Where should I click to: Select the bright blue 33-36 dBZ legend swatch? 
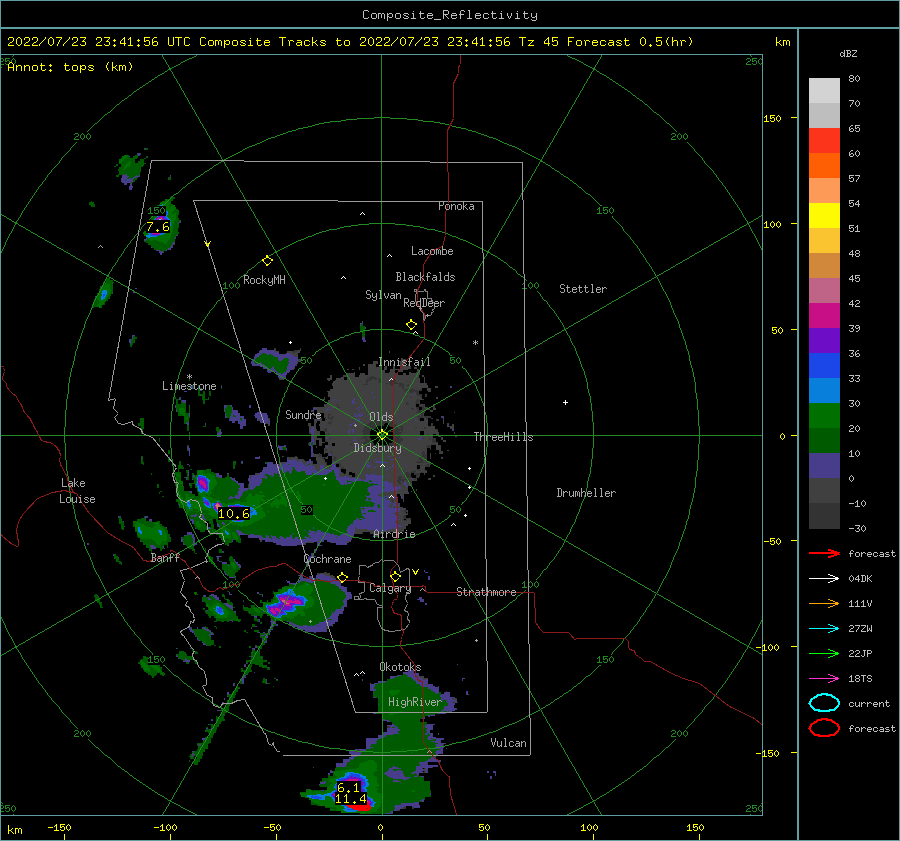824,366
